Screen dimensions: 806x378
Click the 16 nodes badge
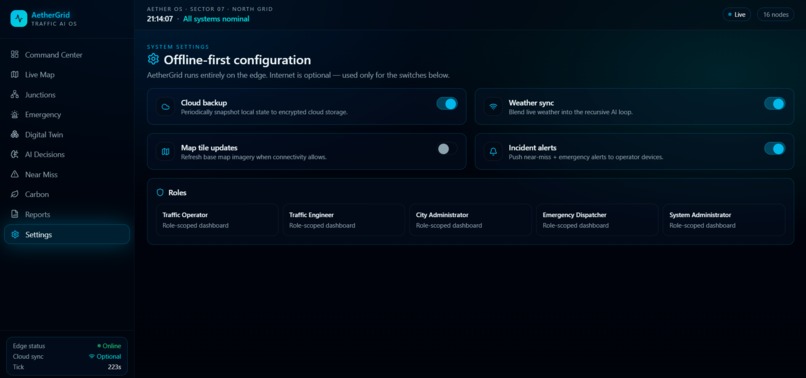(x=775, y=14)
